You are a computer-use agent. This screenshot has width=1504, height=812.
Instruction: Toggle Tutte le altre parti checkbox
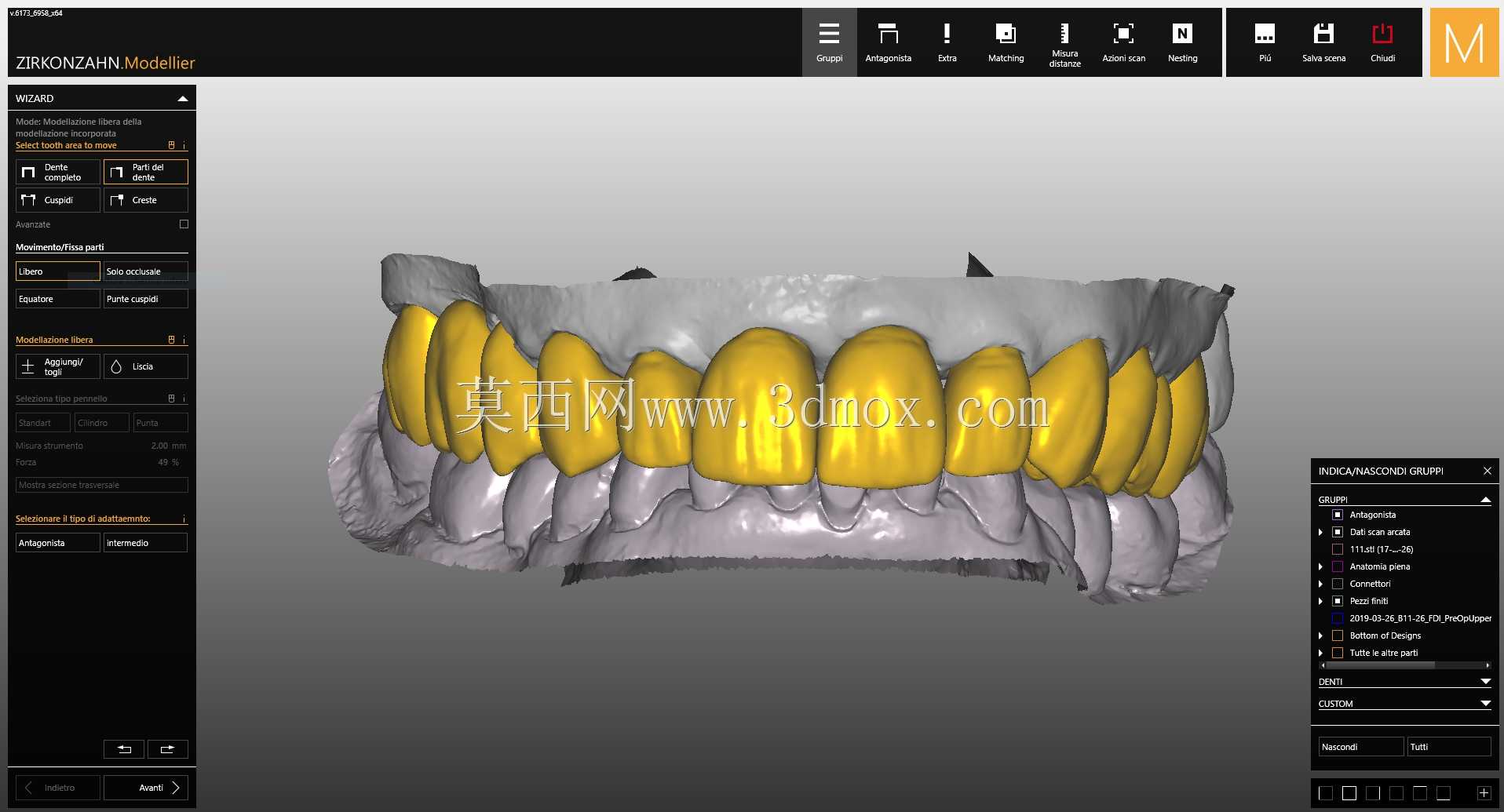coord(1338,653)
